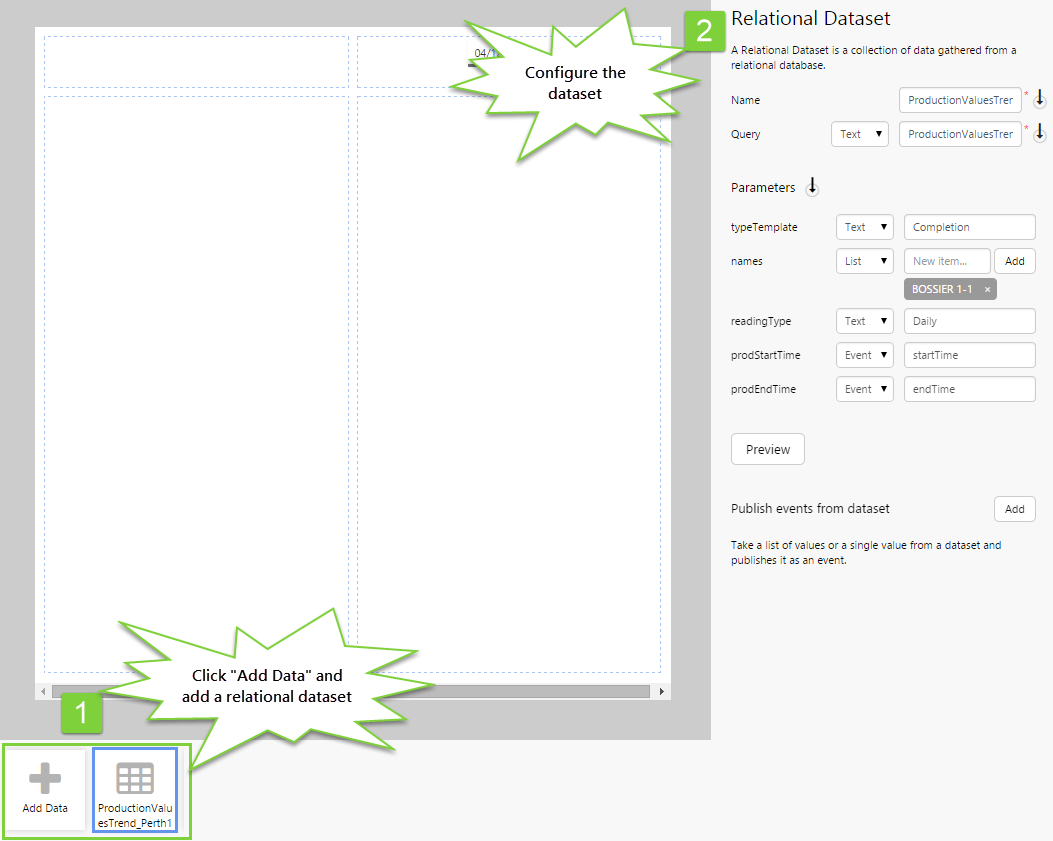The height and width of the screenshot is (841, 1053).
Task: Click the arrow icon next to Parameters
Action: 812,187
